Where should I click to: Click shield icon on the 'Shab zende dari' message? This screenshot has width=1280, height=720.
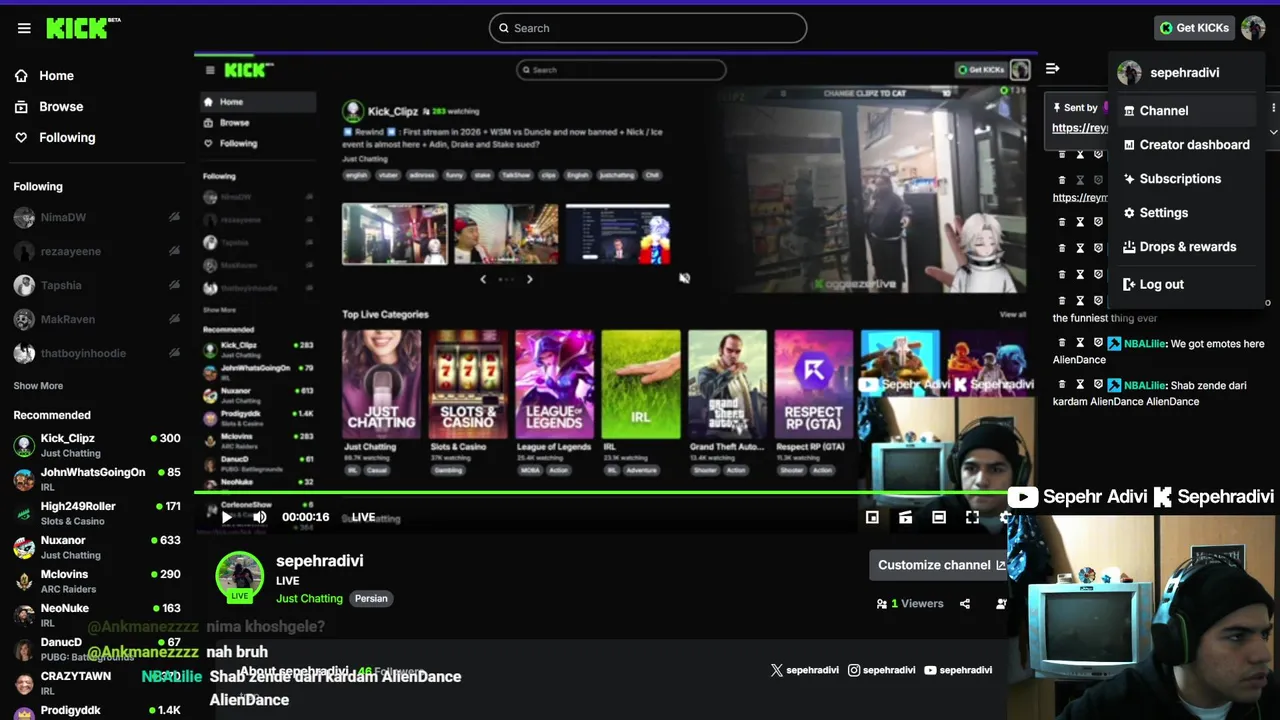point(1098,384)
